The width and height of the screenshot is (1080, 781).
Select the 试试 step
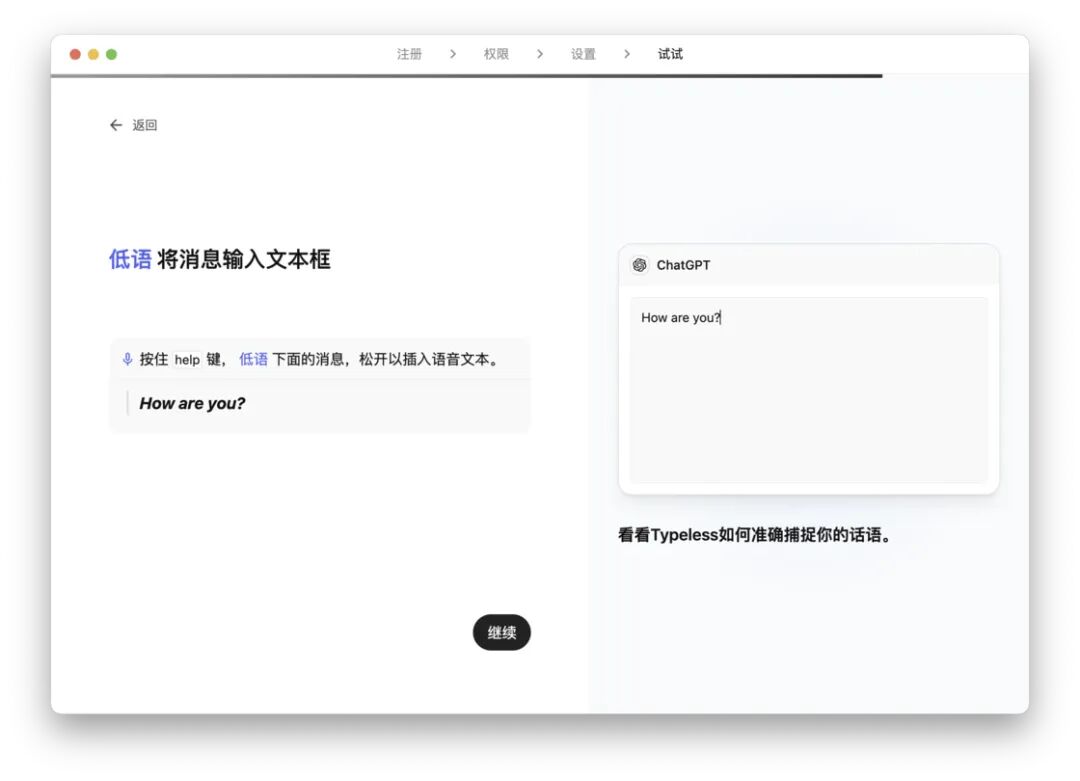670,54
